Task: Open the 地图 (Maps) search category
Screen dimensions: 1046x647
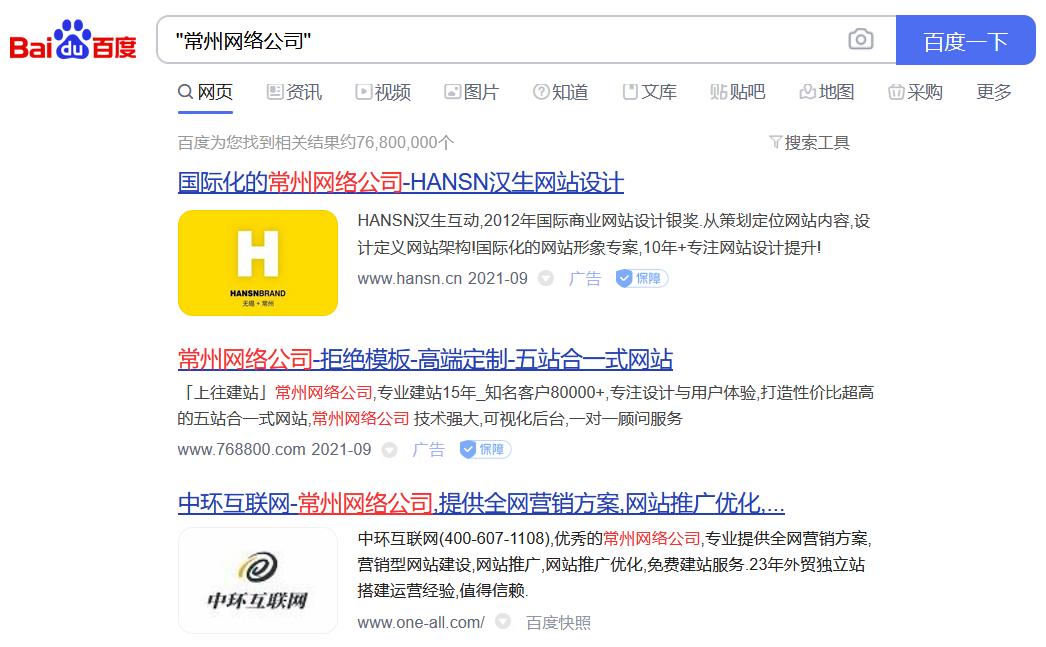Action: 829,91
